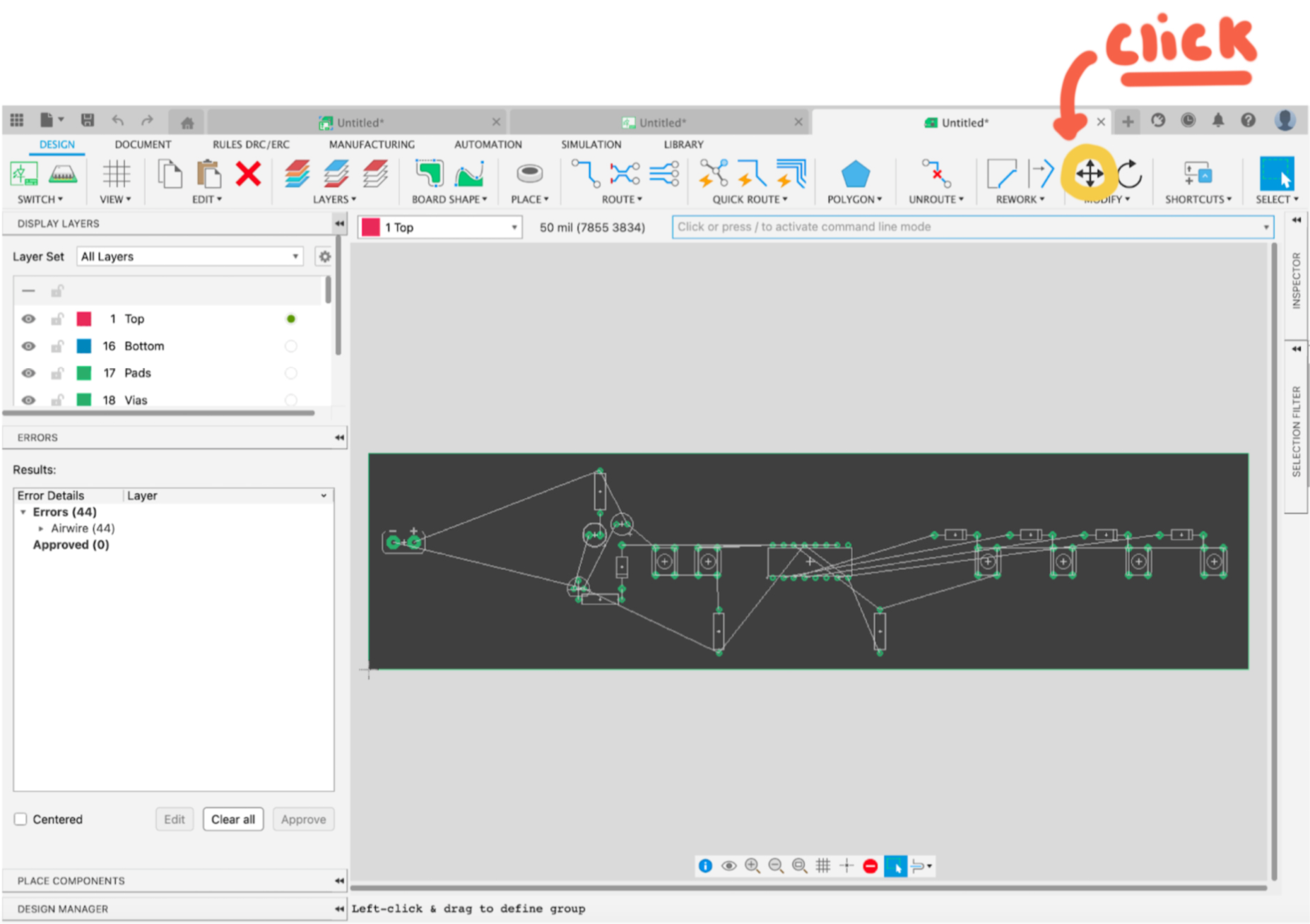This screenshot has height=924, width=1310.
Task: Enable the Centered checkbox
Action: (20, 819)
